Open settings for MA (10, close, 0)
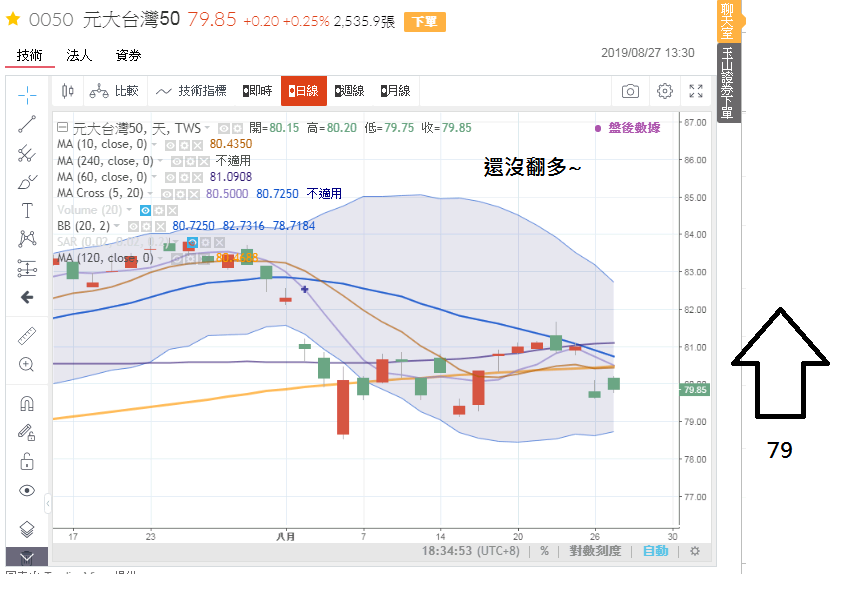The height and width of the screenshot is (595, 850). (x=184, y=145)
